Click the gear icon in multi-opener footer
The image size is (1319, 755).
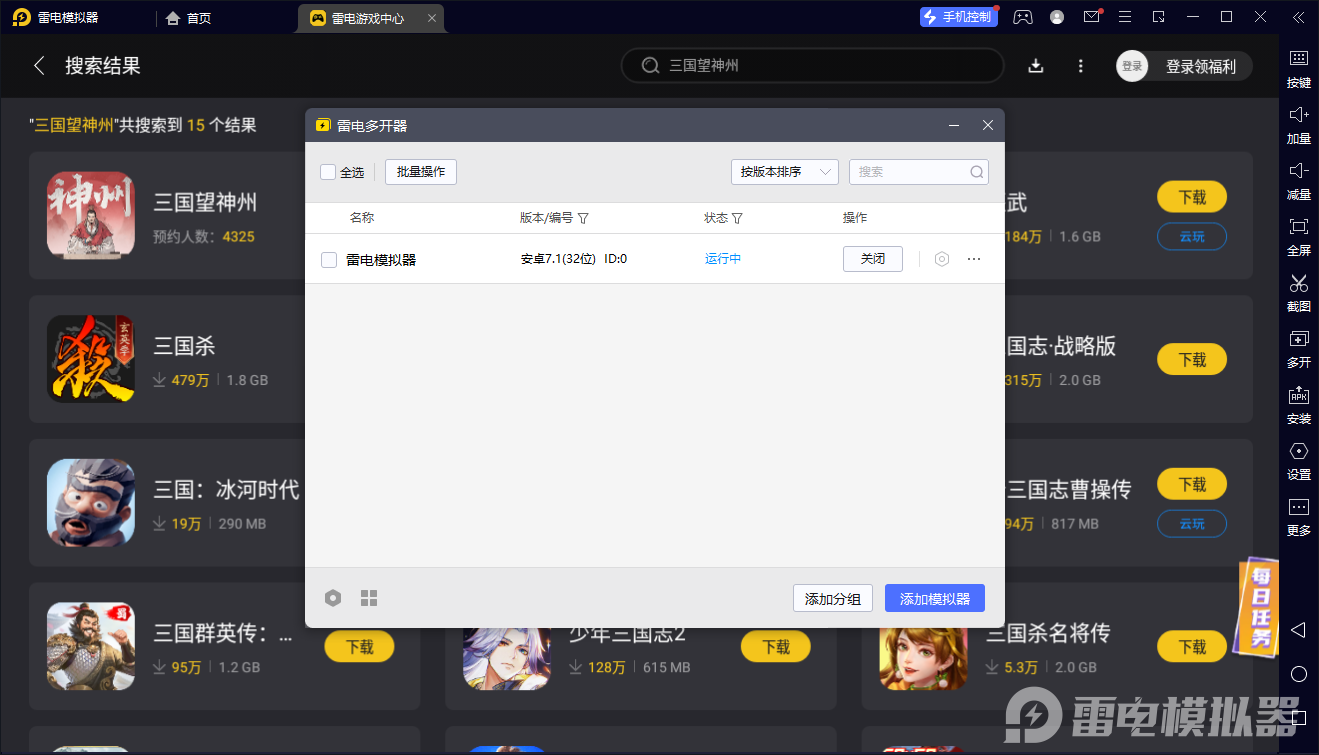[333, 597]
